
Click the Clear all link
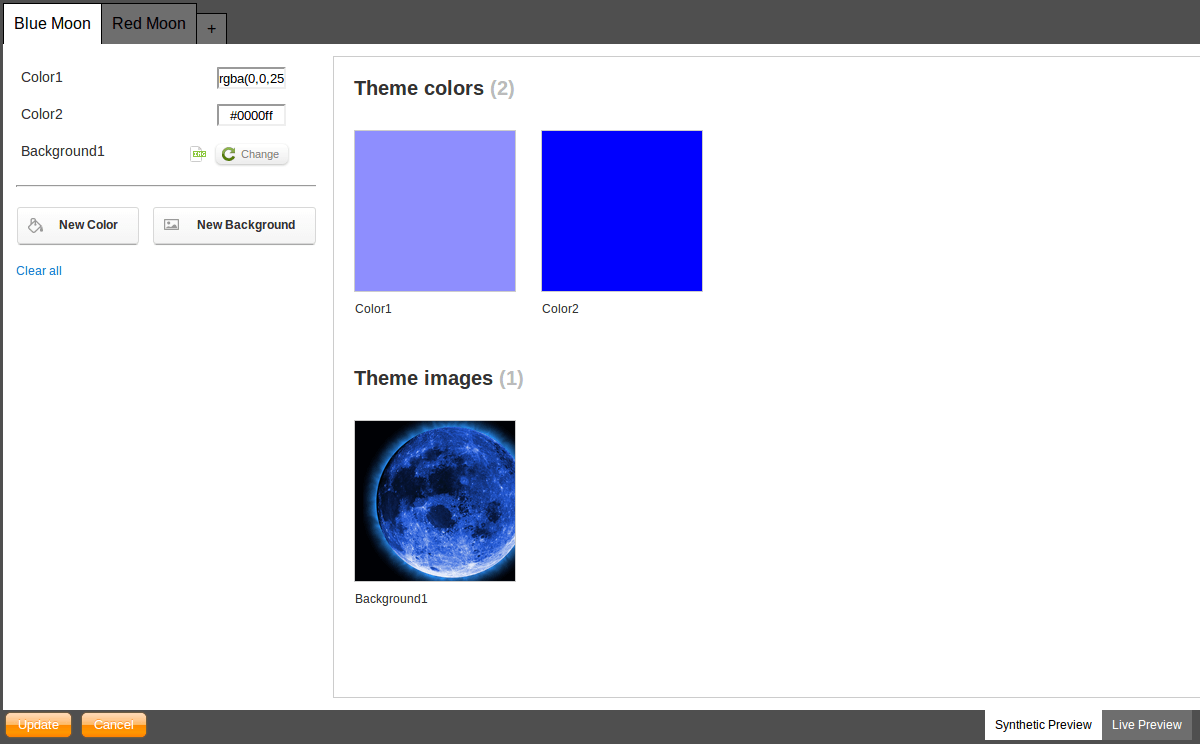click(x=39, y=270)
